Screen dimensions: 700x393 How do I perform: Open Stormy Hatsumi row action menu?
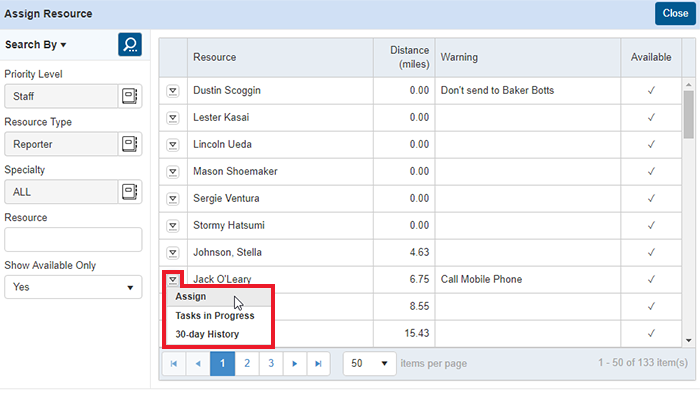tap(173, 226)
